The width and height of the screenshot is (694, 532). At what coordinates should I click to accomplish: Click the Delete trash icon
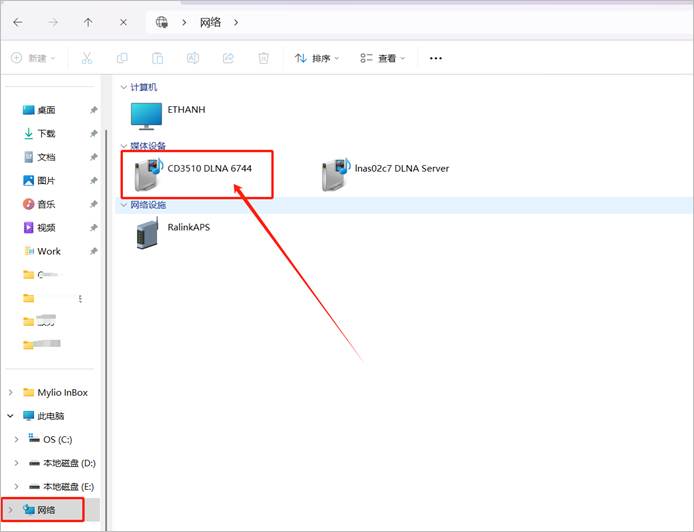pyautogui.click(x=262, y=58)
